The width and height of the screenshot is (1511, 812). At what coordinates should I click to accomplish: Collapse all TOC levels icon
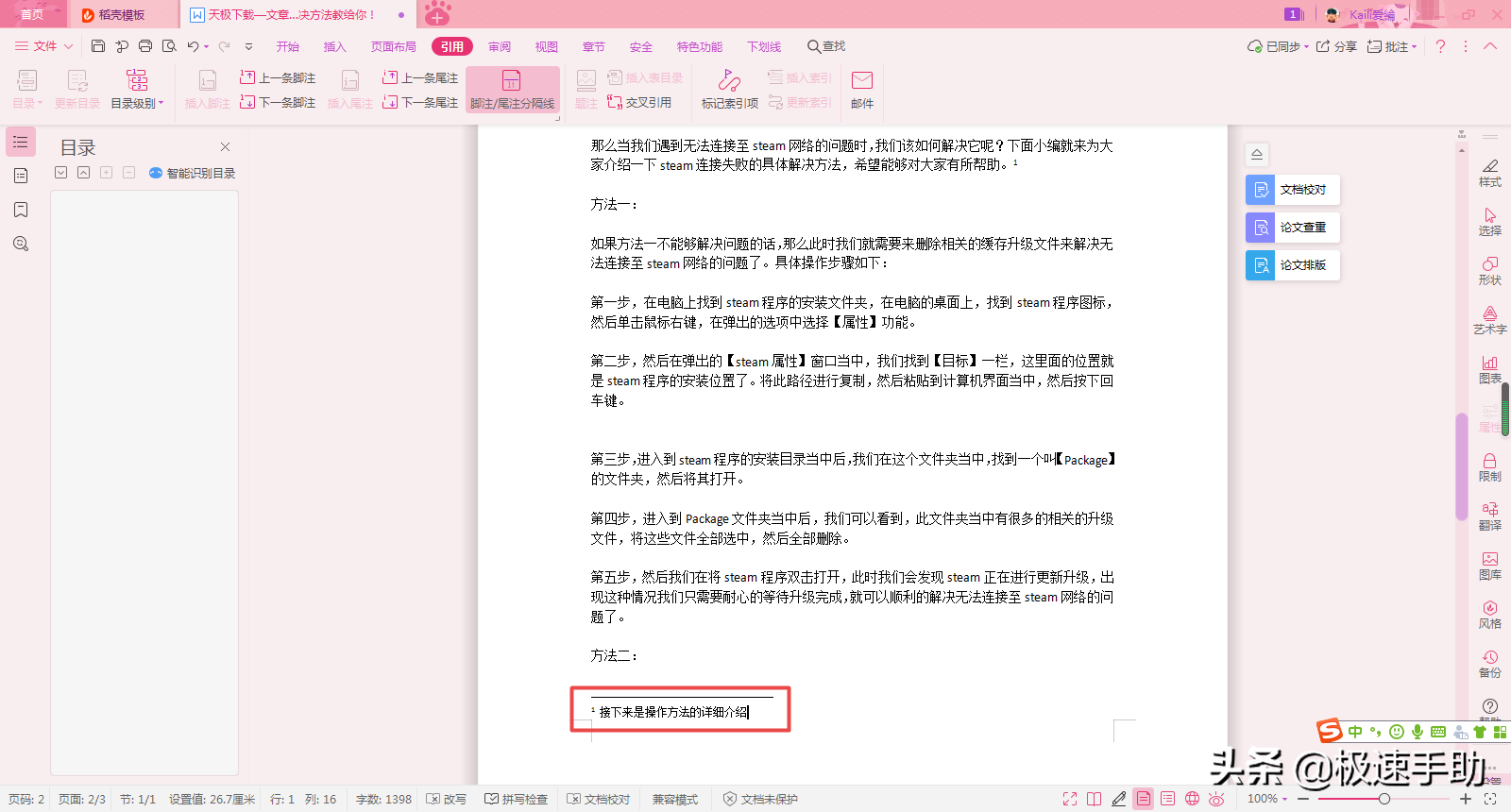(83, 173)
